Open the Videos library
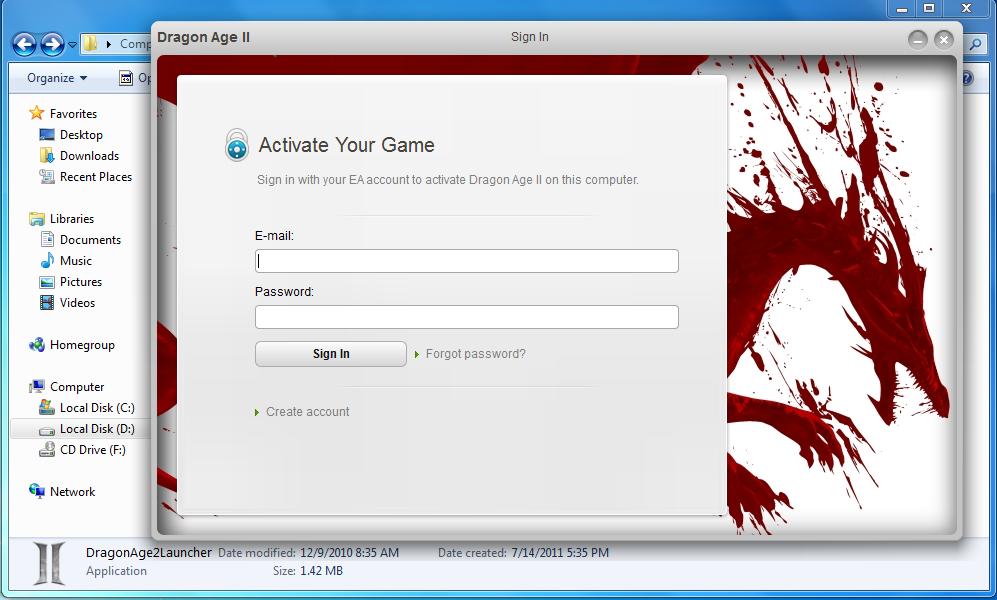997x600 pixels. point(77,303)
